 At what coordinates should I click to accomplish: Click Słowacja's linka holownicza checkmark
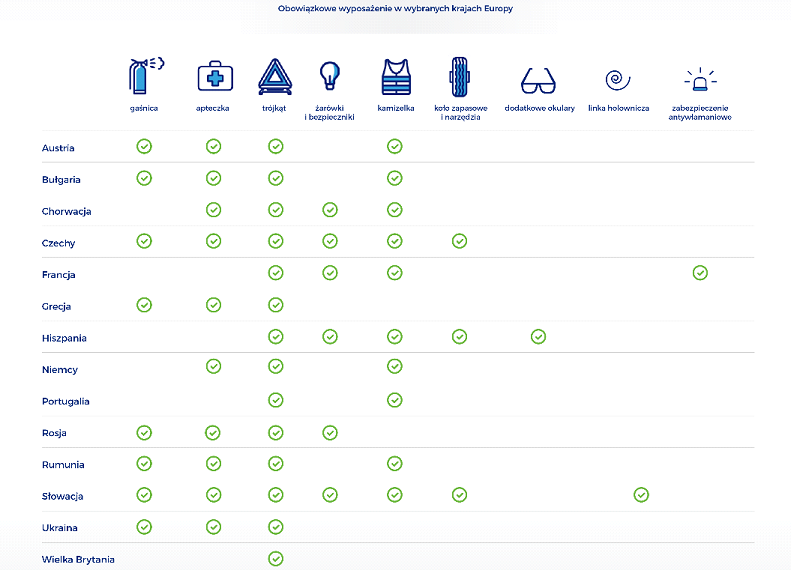641,495
